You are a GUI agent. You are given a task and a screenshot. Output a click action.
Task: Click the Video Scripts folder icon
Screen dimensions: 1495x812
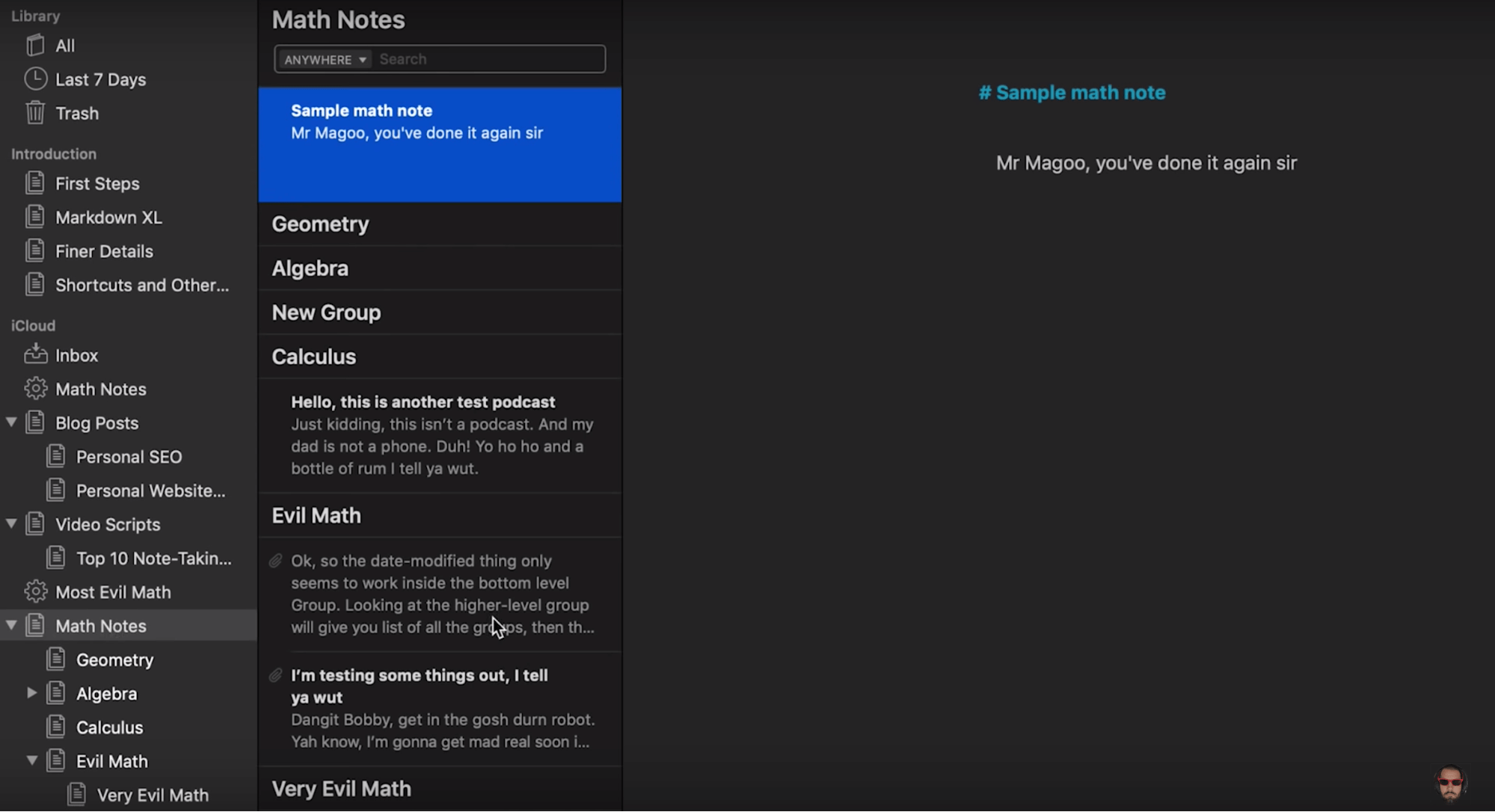[36, 524]
